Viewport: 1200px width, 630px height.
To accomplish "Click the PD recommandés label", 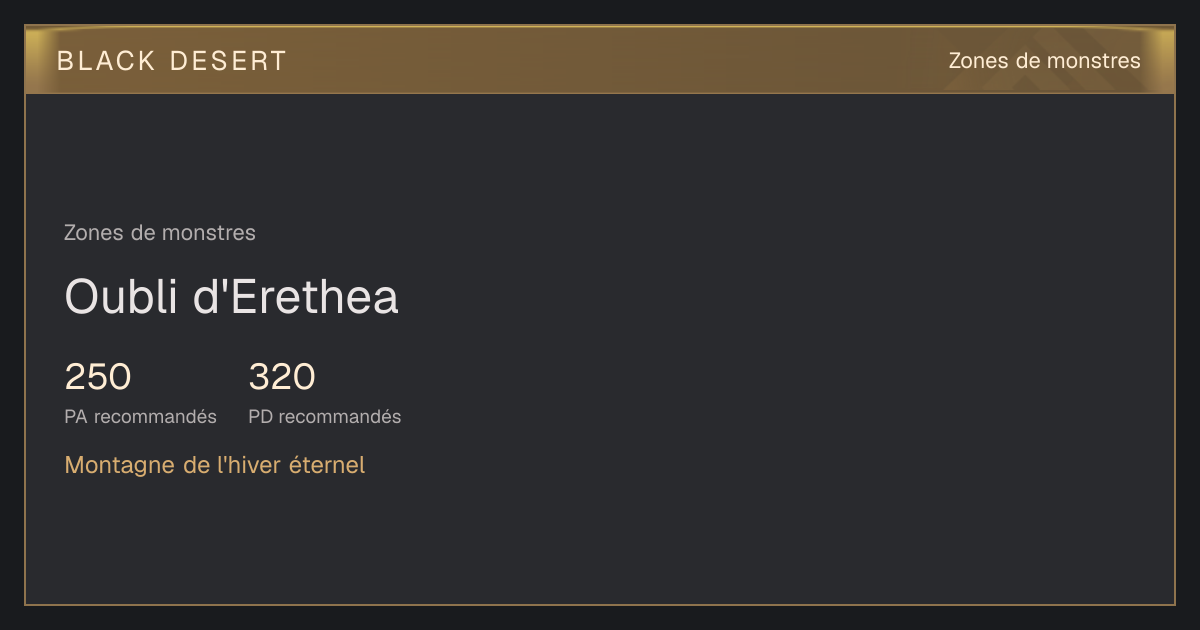I will point(325,417).
